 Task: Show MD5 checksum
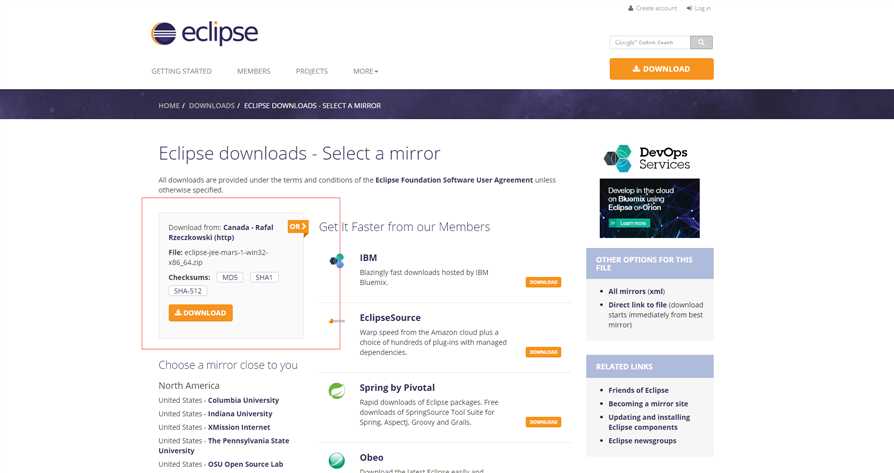230,278
